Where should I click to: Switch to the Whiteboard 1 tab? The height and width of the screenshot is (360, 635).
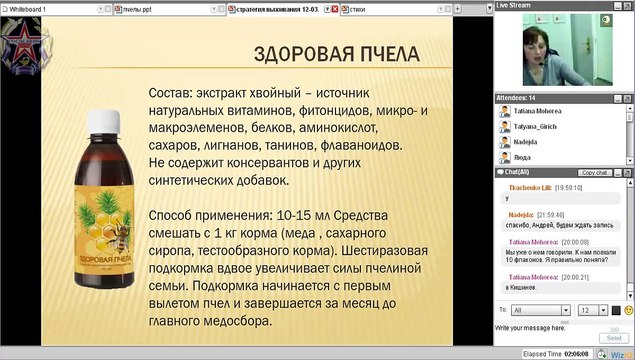57,9
